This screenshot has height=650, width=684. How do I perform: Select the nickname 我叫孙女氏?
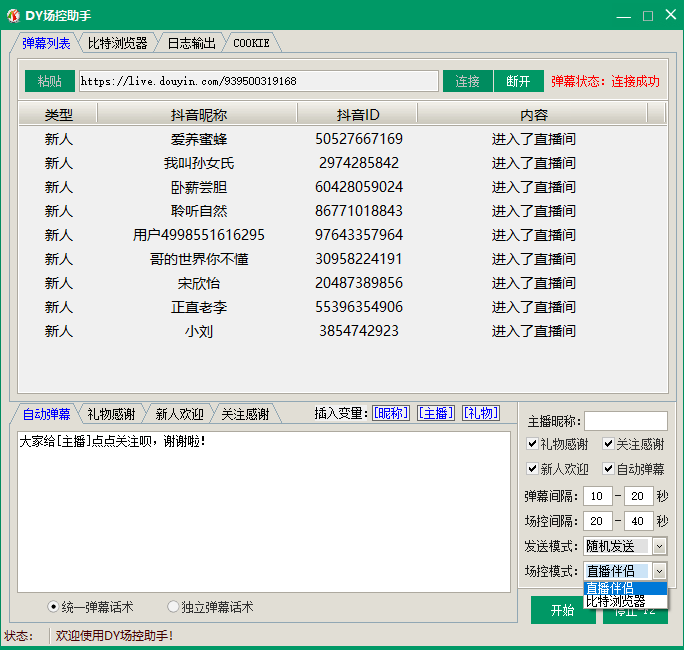pos(198,163)
